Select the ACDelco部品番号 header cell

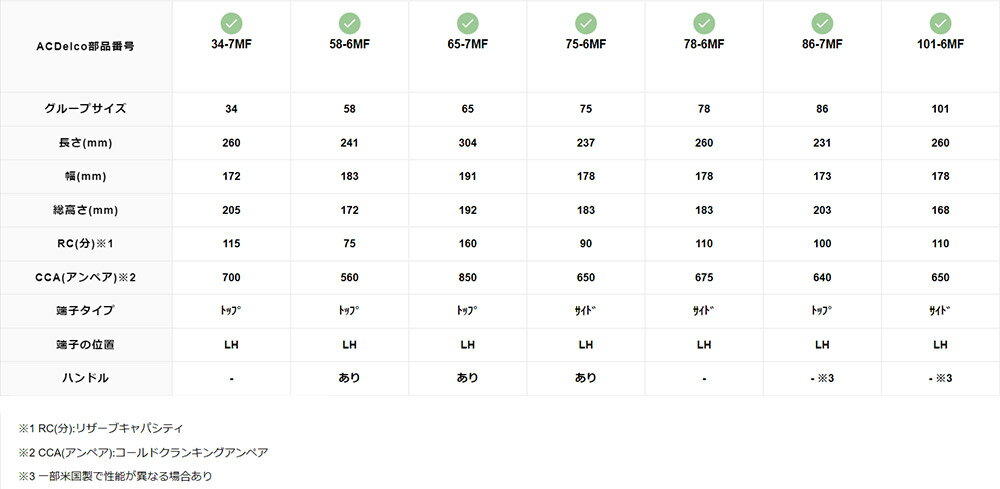[x=86, y=44]
